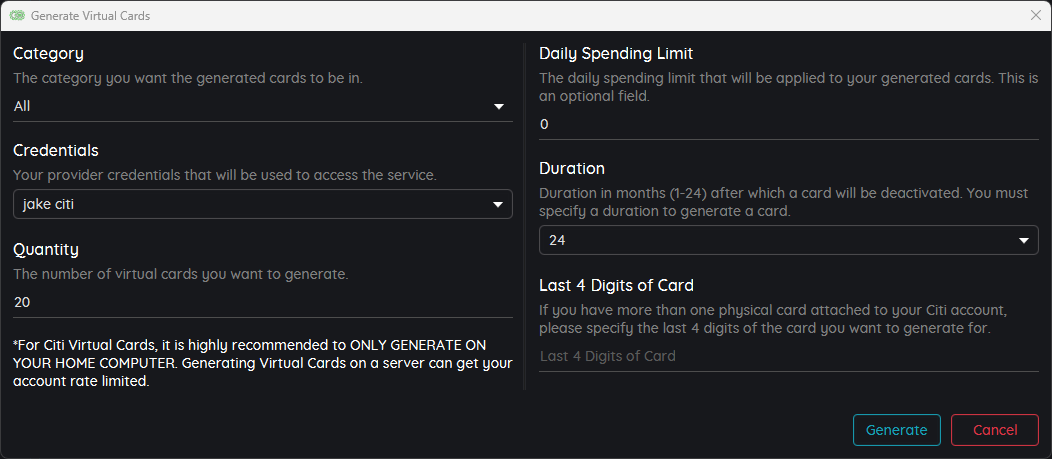Focus the Daily Spending Limit field
The image size is (1052, 459).
789,125
